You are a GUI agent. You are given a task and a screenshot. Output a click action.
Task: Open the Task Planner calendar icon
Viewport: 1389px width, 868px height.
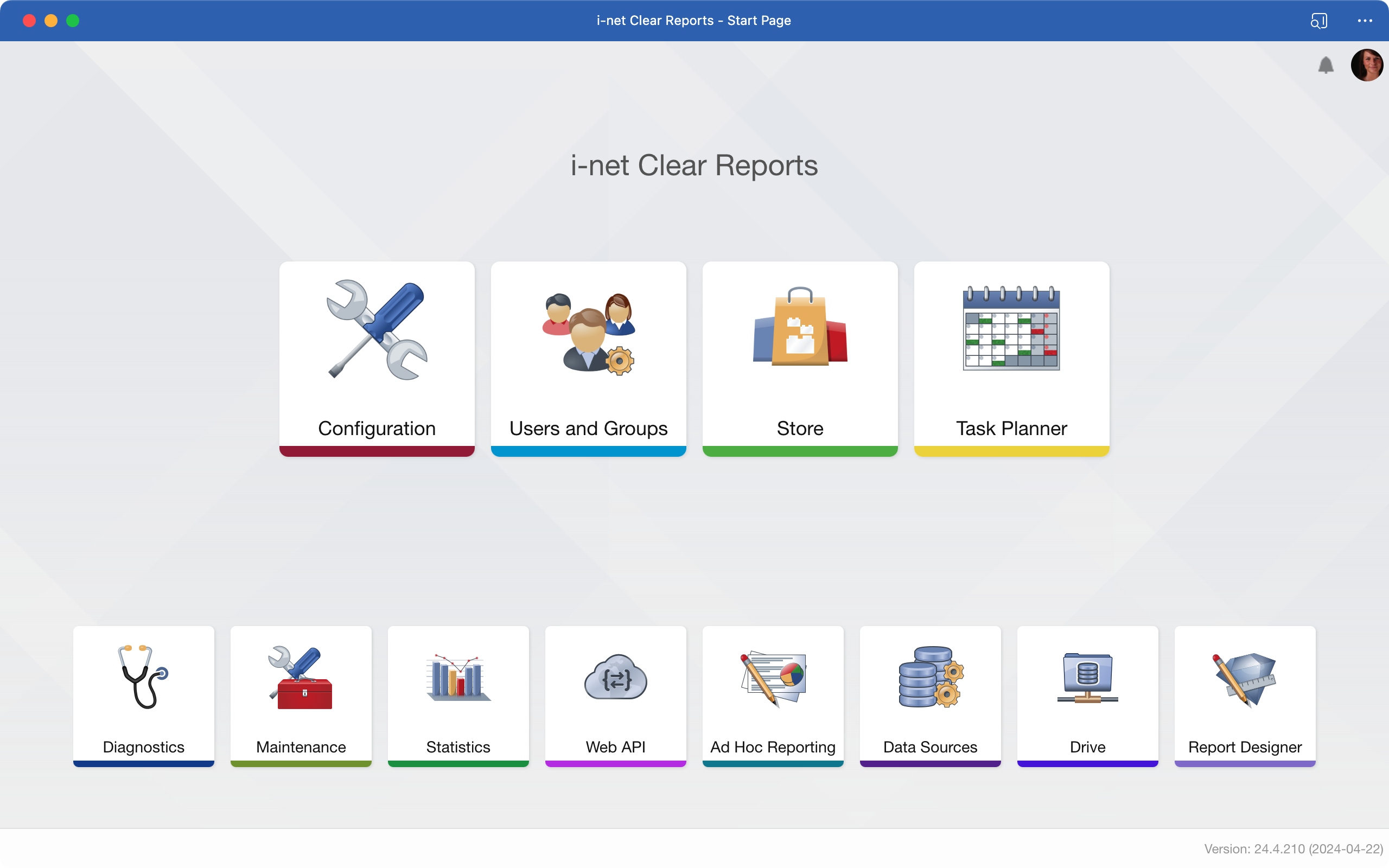pos(1011,327)
